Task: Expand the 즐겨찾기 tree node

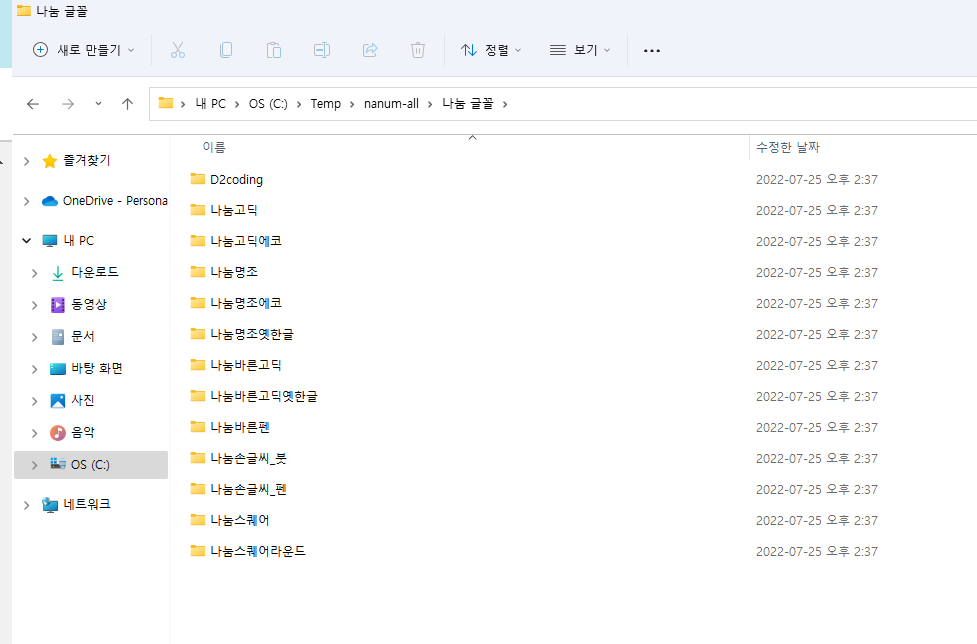Action: pyautogui.click(x=26, y=161)
